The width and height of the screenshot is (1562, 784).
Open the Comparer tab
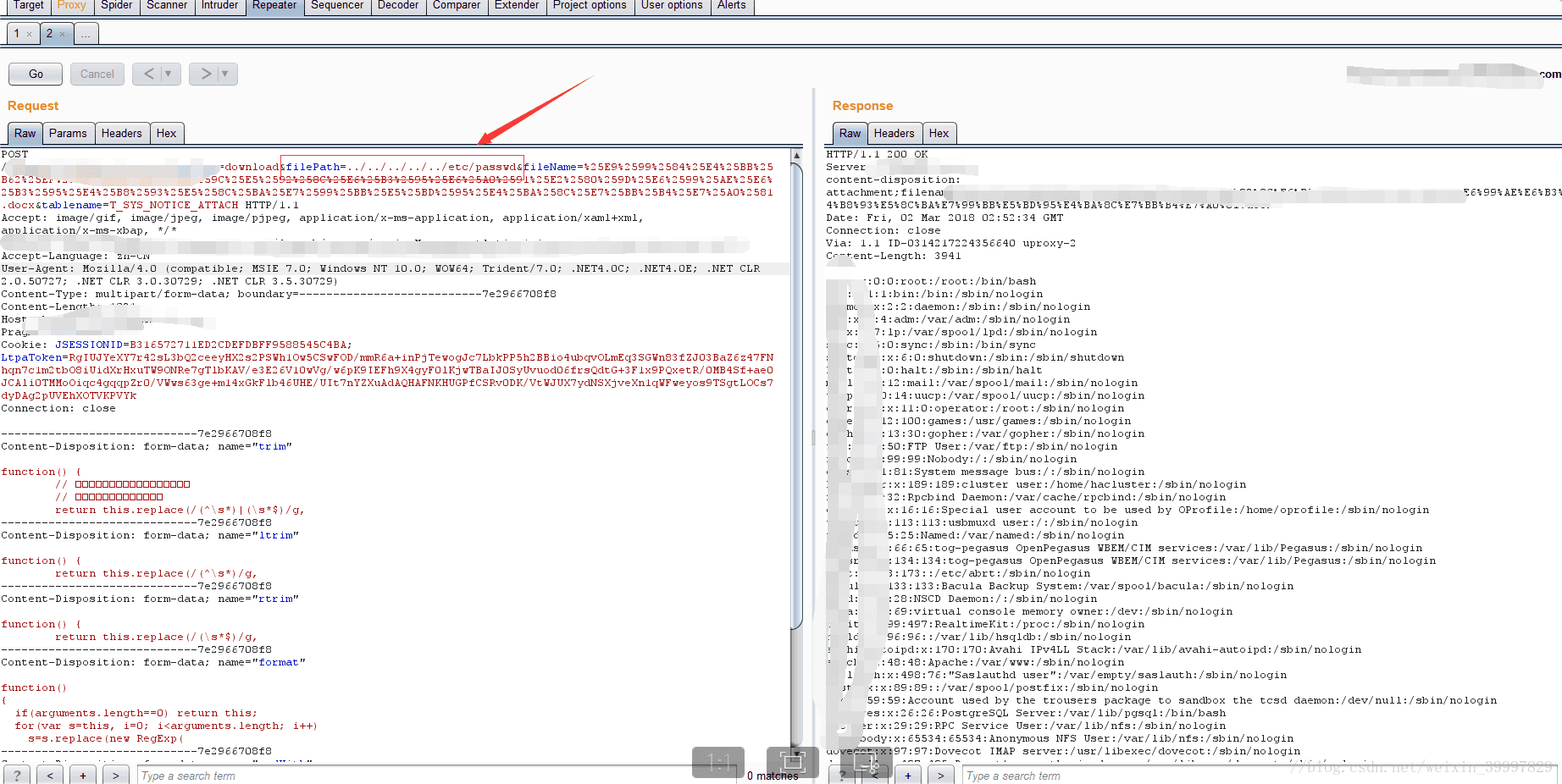457,6
